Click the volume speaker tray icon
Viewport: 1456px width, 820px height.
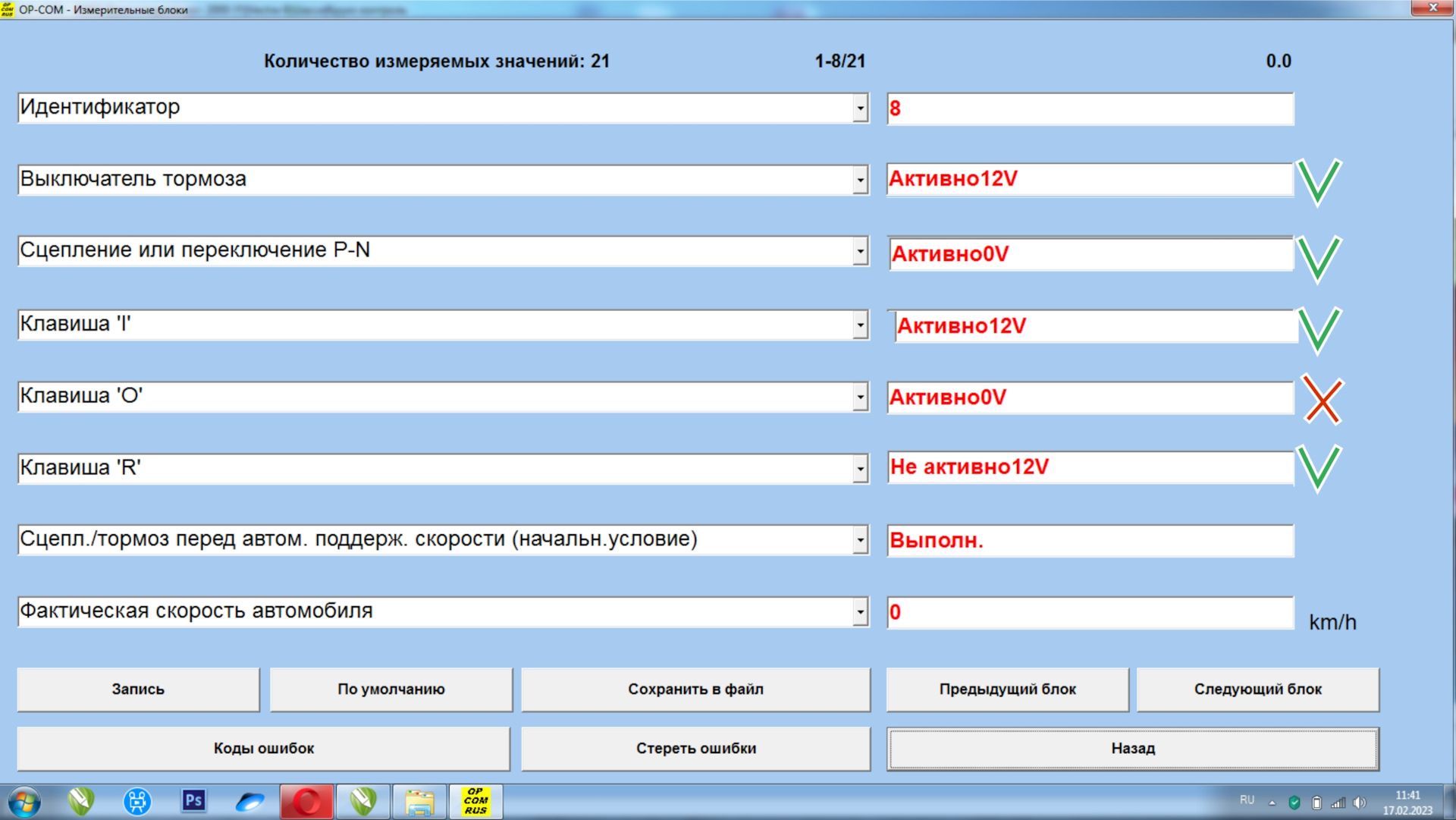pos(1359,803)
